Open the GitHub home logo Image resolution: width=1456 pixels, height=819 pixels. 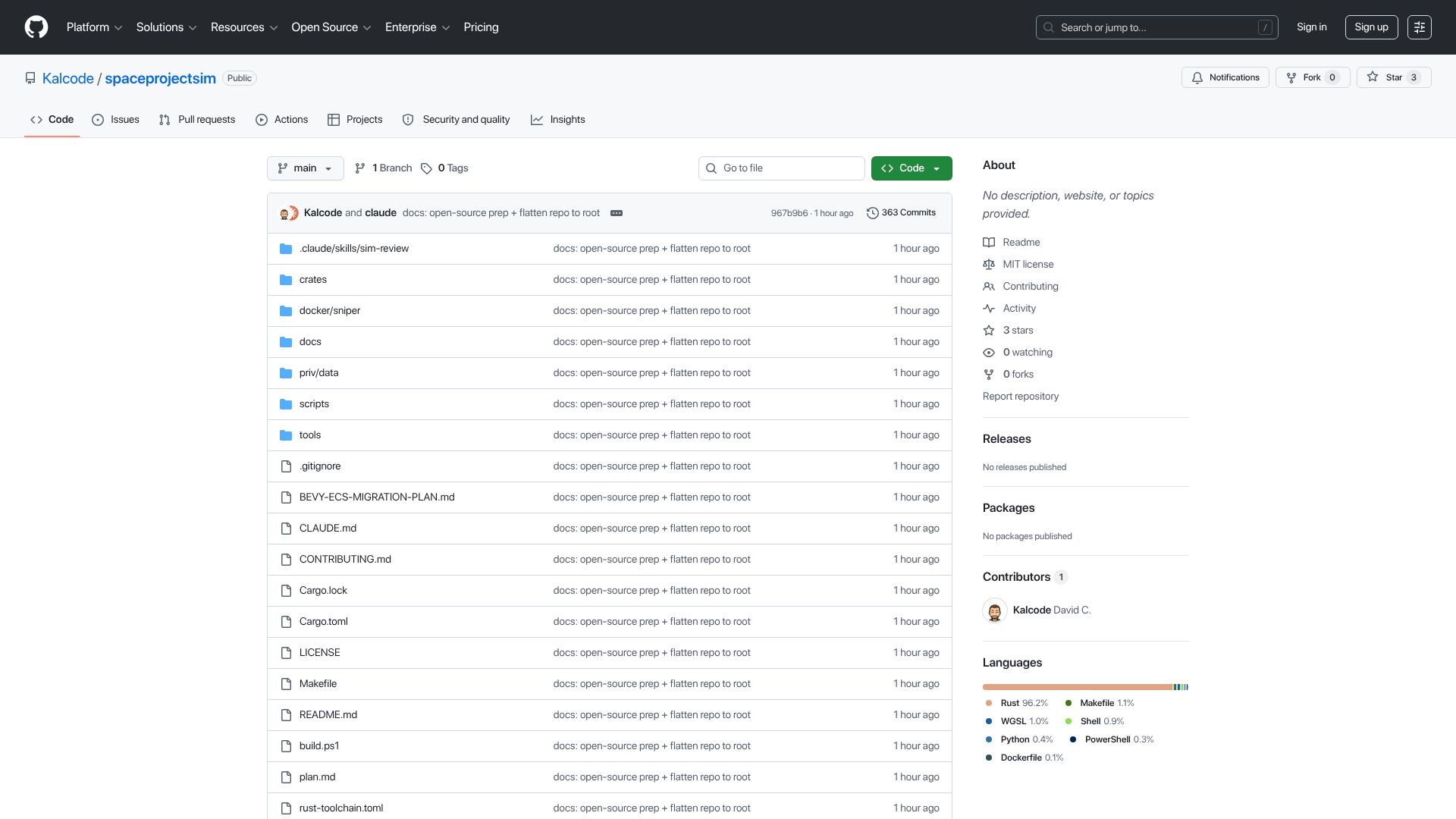click(36, 27)
